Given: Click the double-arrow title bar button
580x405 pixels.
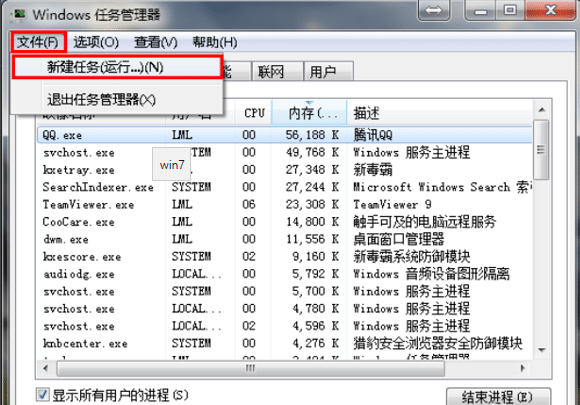Looking at the screenshot, I should tap(434, 10).
